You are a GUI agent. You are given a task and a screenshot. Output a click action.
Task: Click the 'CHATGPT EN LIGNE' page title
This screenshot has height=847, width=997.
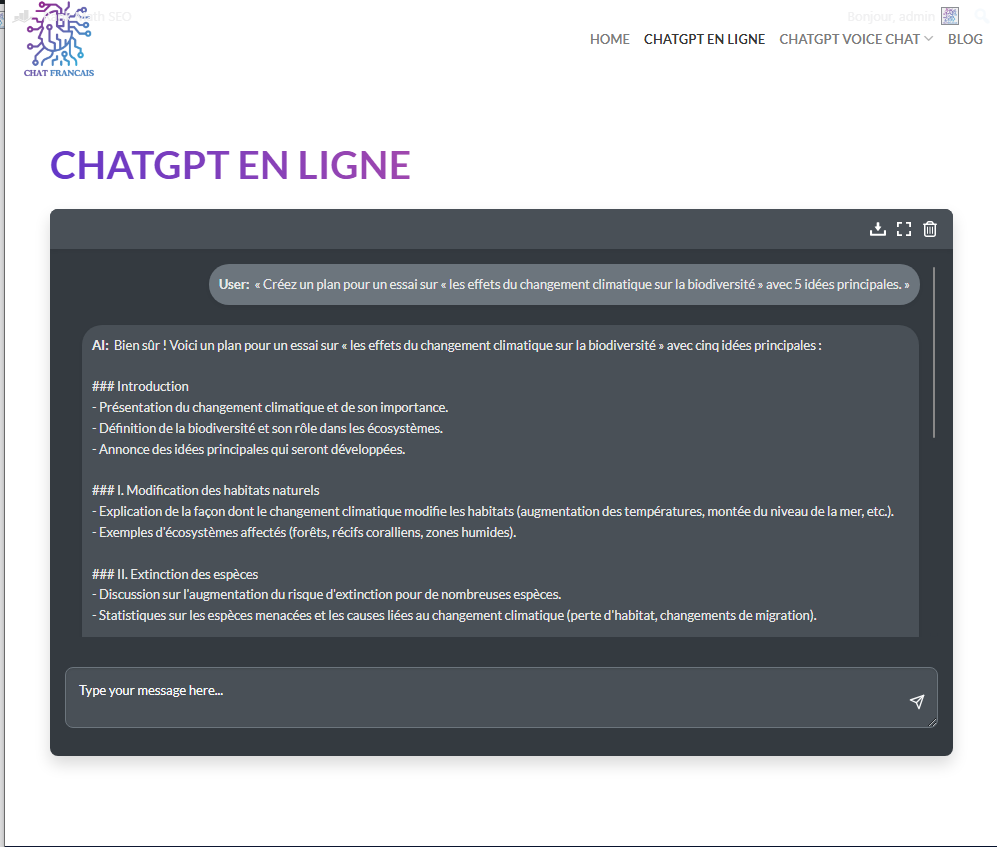tap(230, 165)
